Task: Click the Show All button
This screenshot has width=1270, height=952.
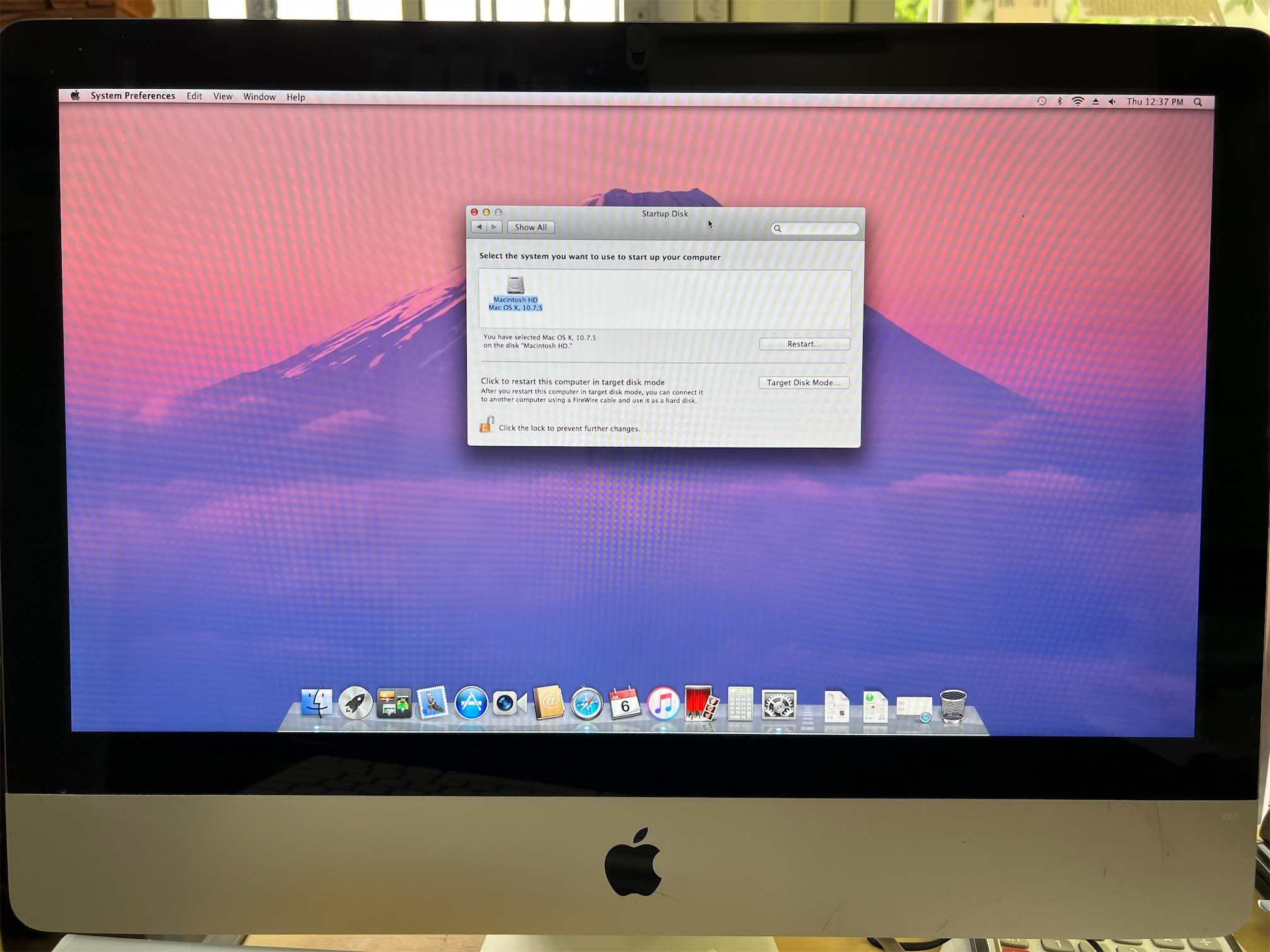Action: (531, 227)
